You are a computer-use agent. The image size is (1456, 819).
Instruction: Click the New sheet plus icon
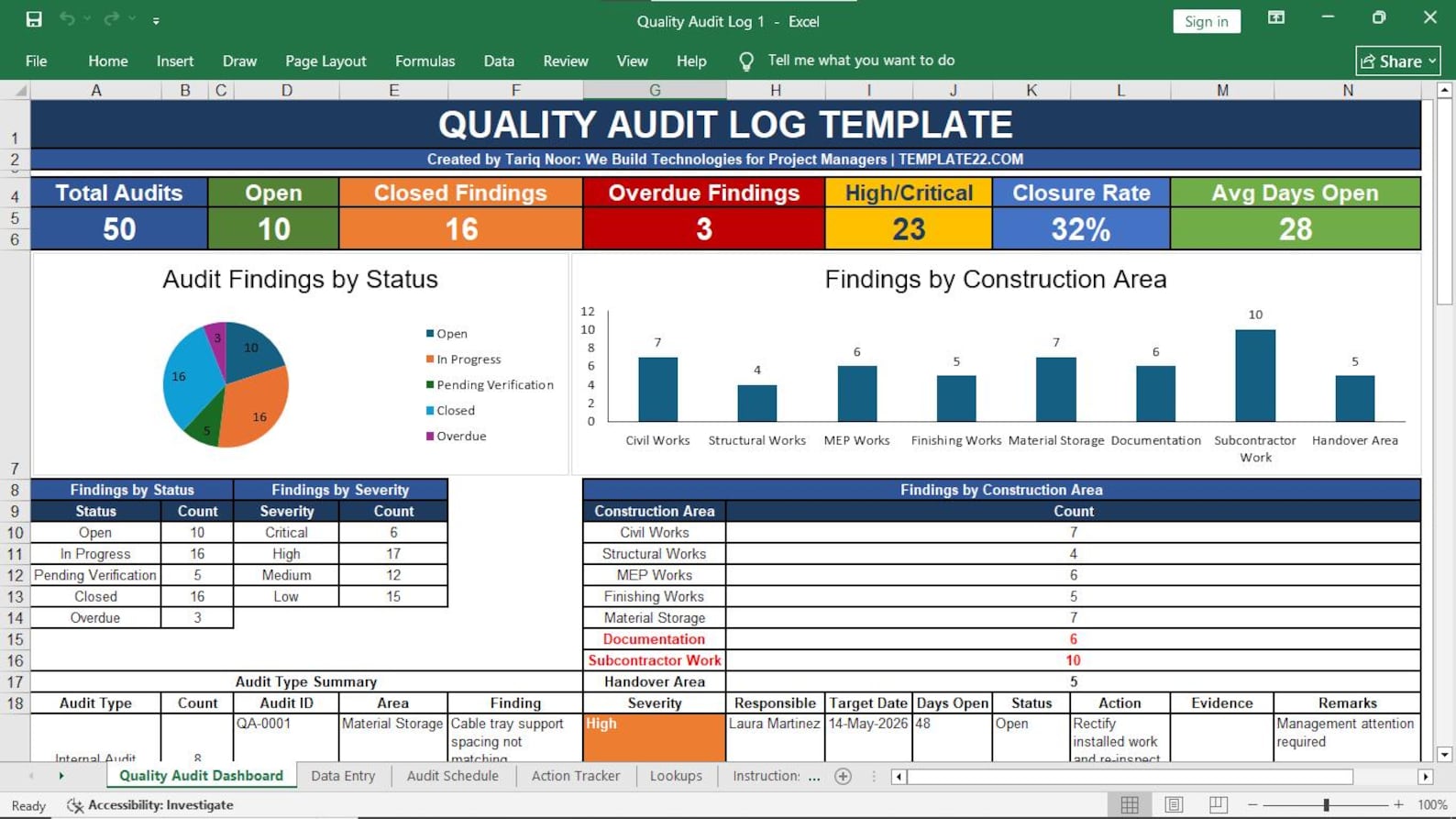coord(844,777)
